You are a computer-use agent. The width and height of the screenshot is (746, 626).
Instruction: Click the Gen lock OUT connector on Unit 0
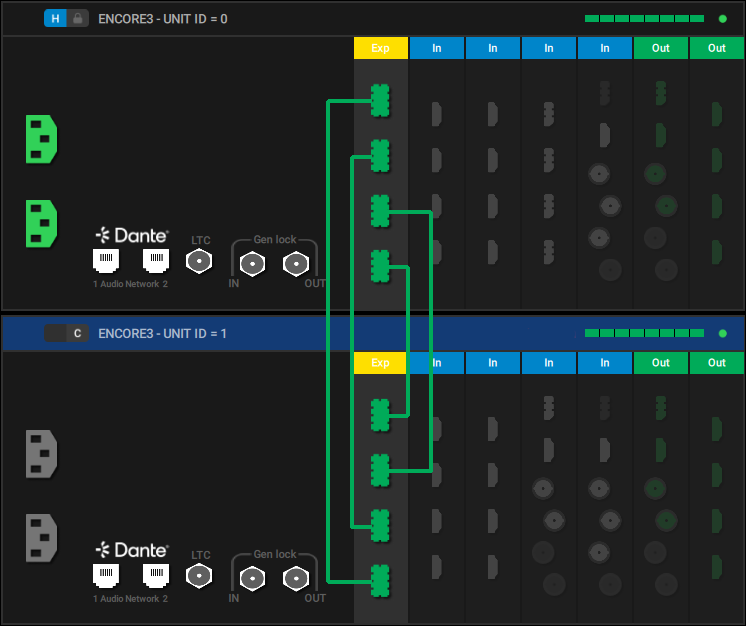(x=296, y=264)
